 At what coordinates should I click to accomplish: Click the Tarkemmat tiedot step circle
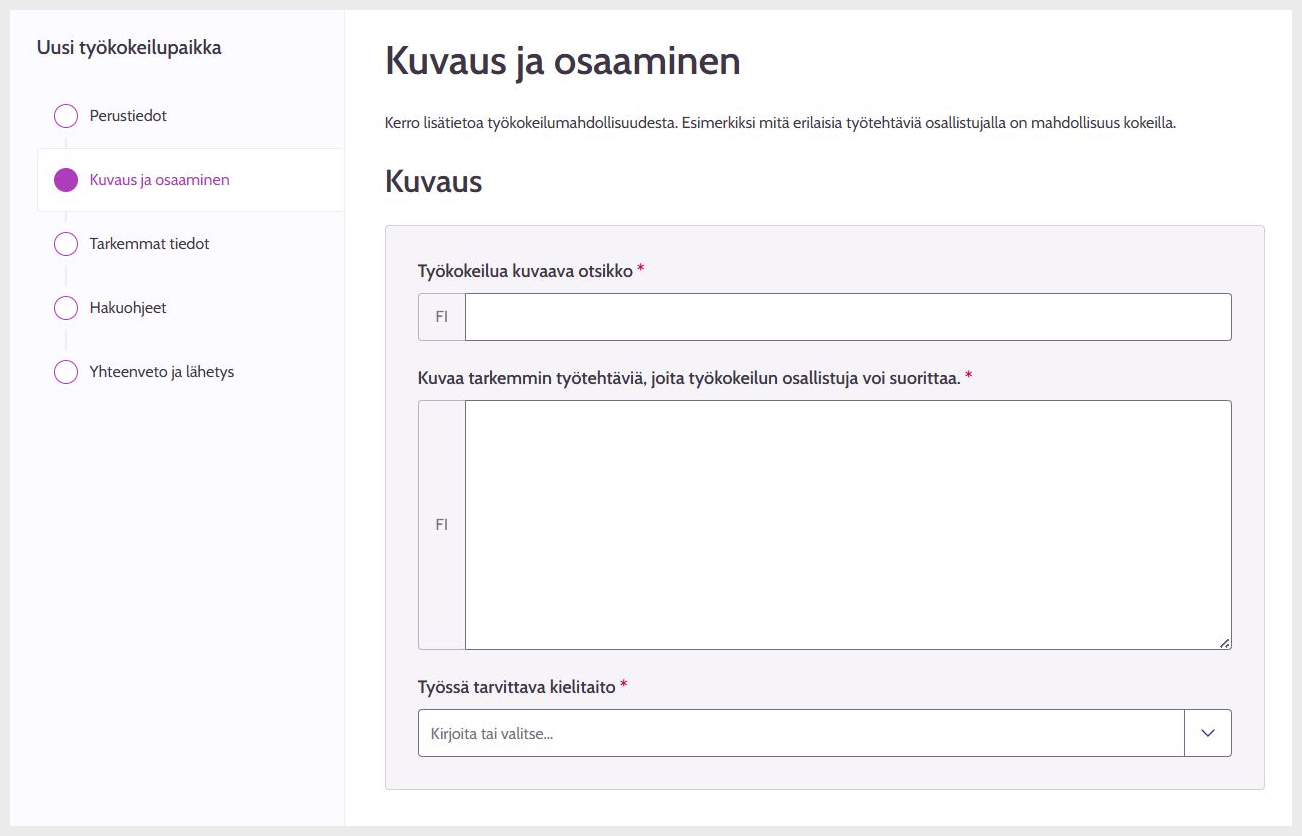[66, 244]
